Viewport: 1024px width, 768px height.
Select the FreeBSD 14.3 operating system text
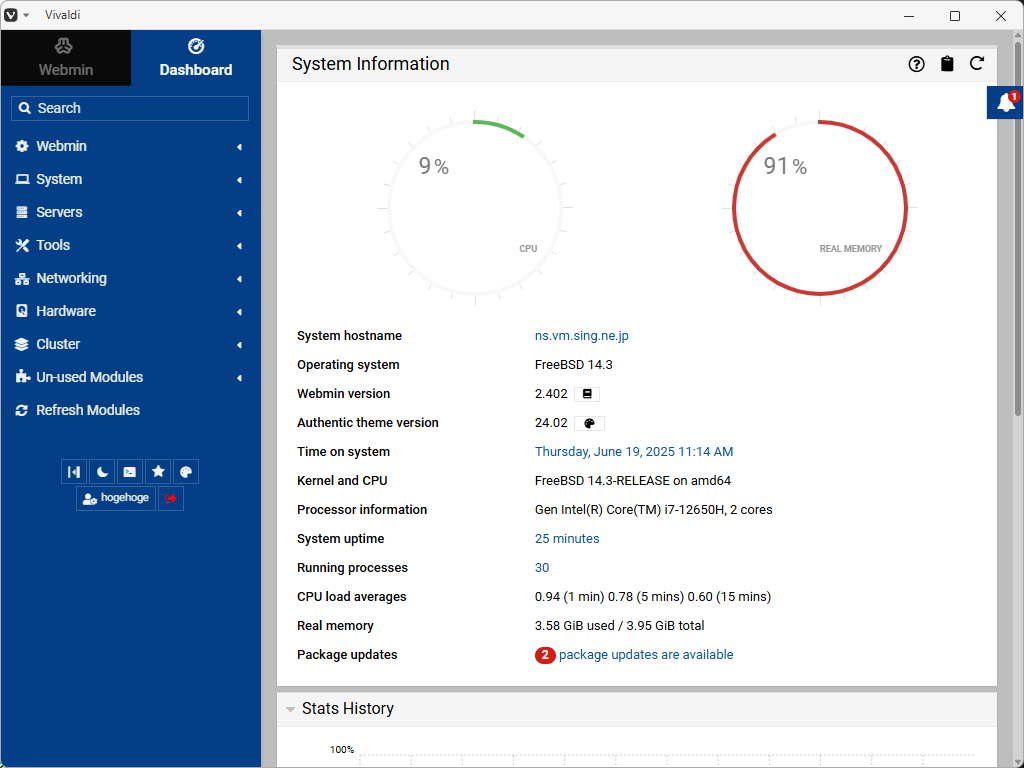[x=573, y=365]
